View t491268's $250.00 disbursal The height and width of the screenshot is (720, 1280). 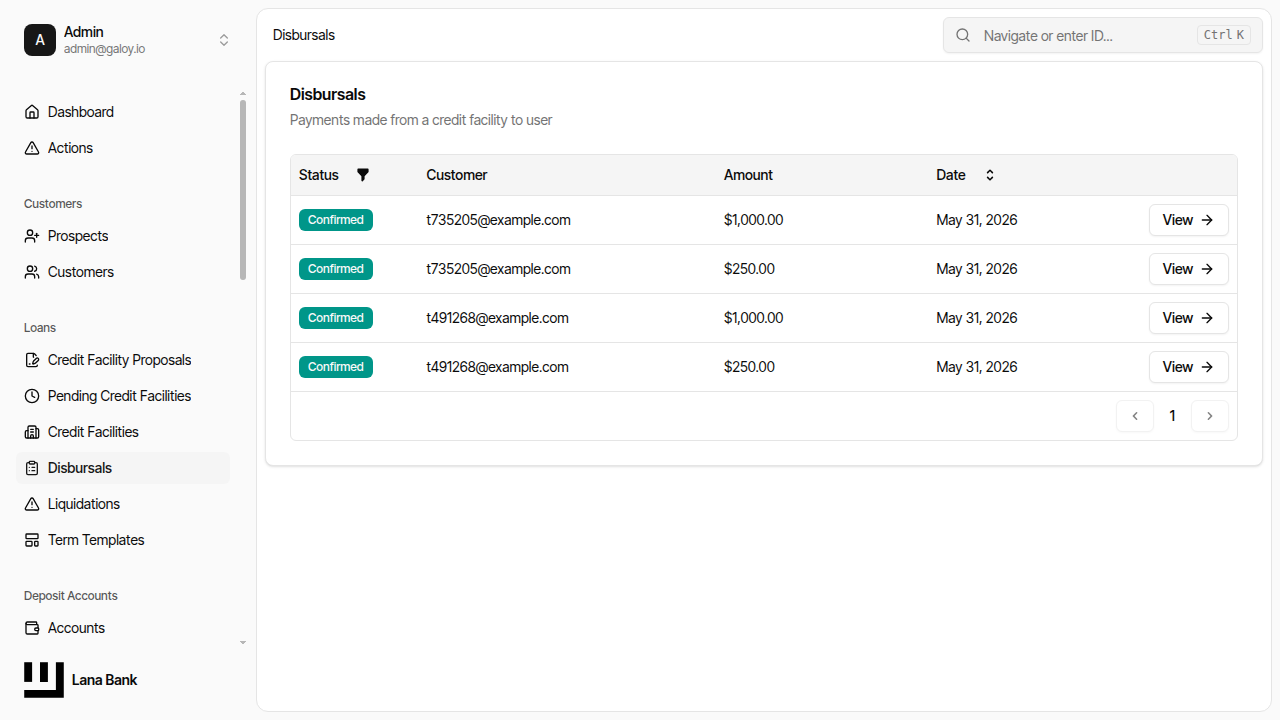pos(1188,367)
